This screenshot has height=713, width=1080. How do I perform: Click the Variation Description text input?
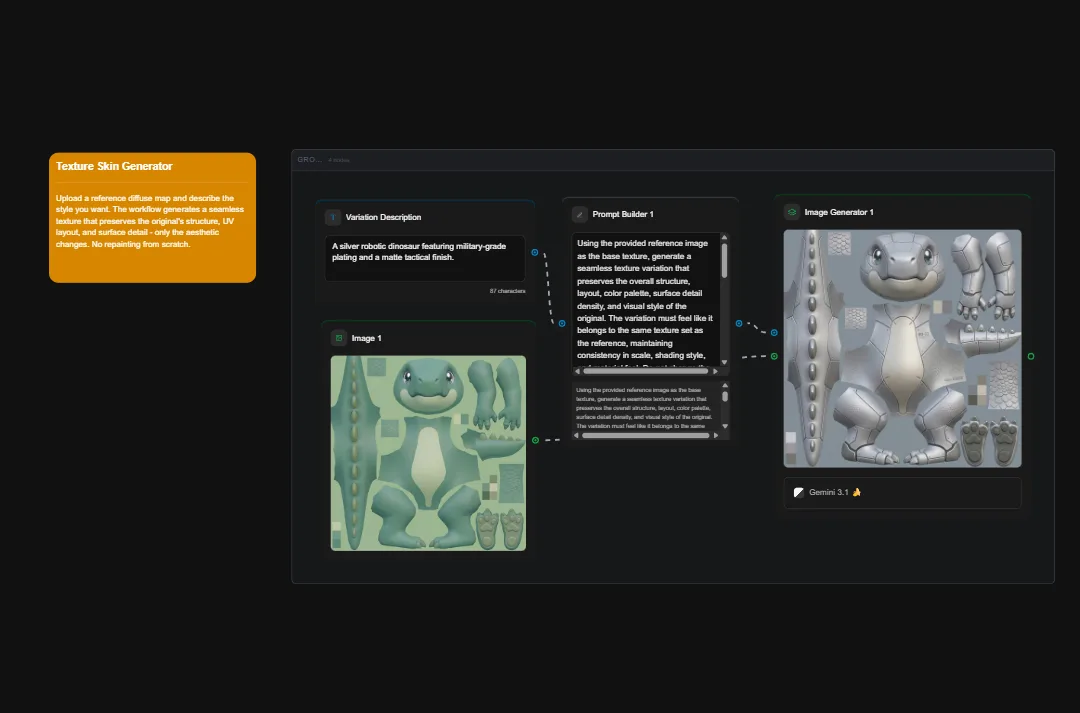425,258
